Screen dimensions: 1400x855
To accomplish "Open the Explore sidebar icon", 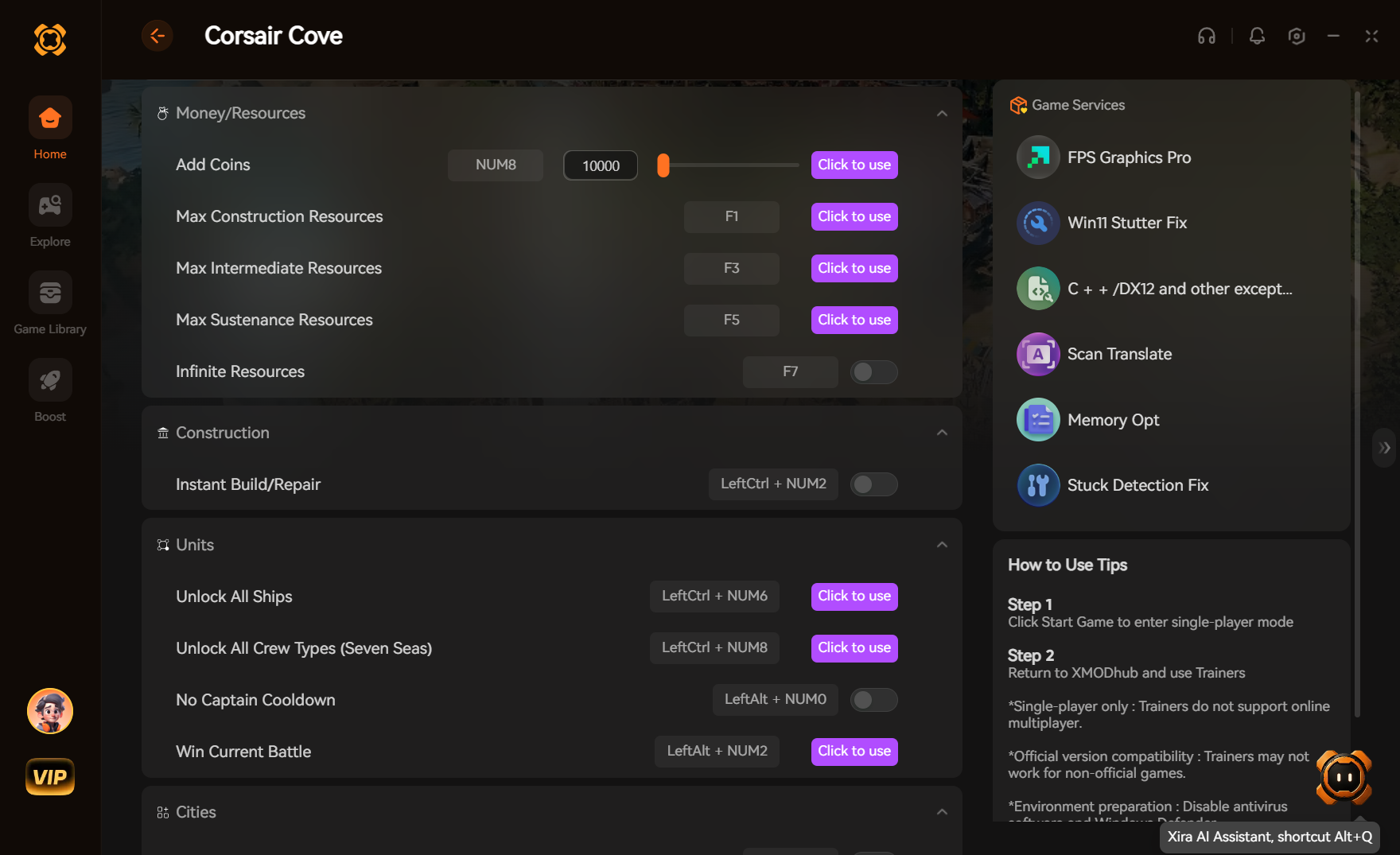I will click(x=50, y=205).
